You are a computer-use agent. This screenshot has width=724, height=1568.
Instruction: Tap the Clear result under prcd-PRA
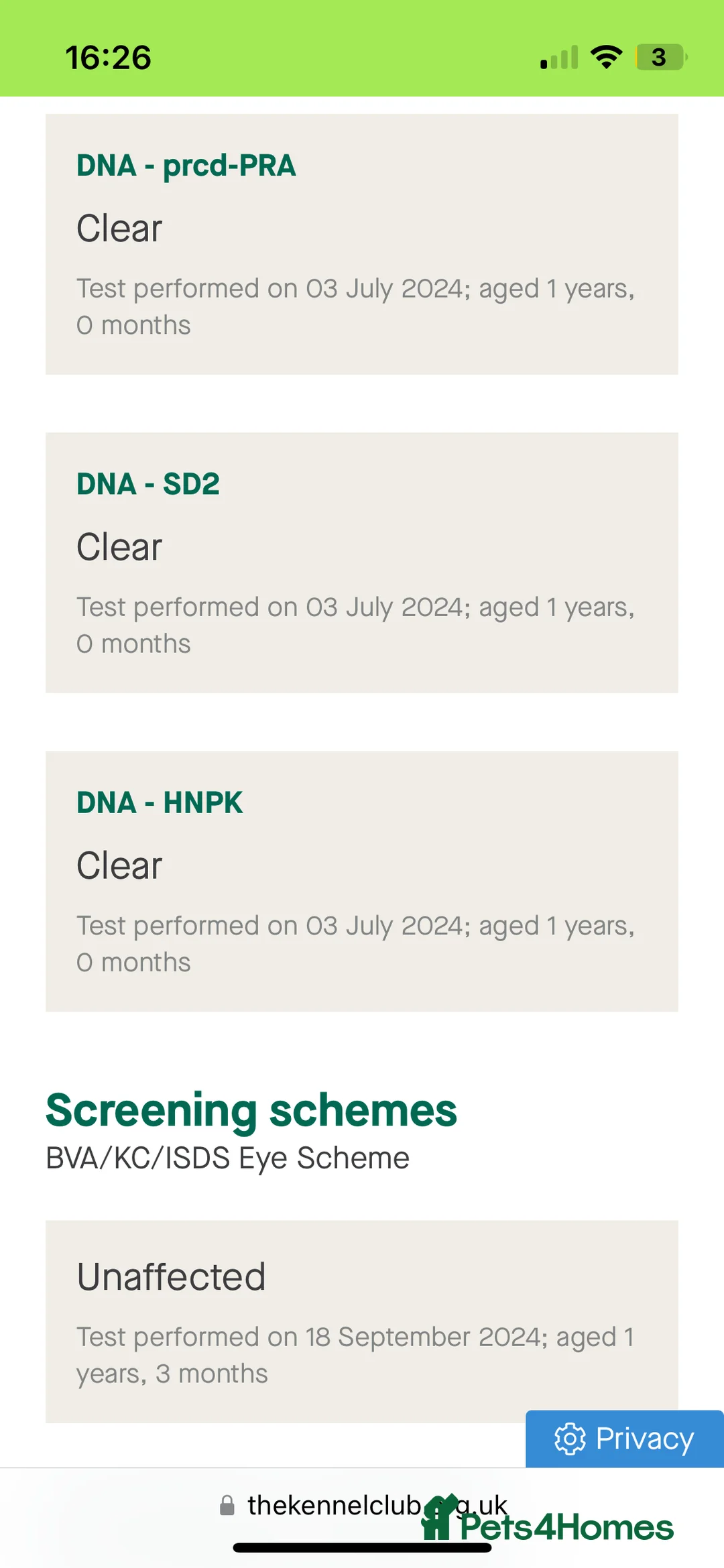point(119,229)
